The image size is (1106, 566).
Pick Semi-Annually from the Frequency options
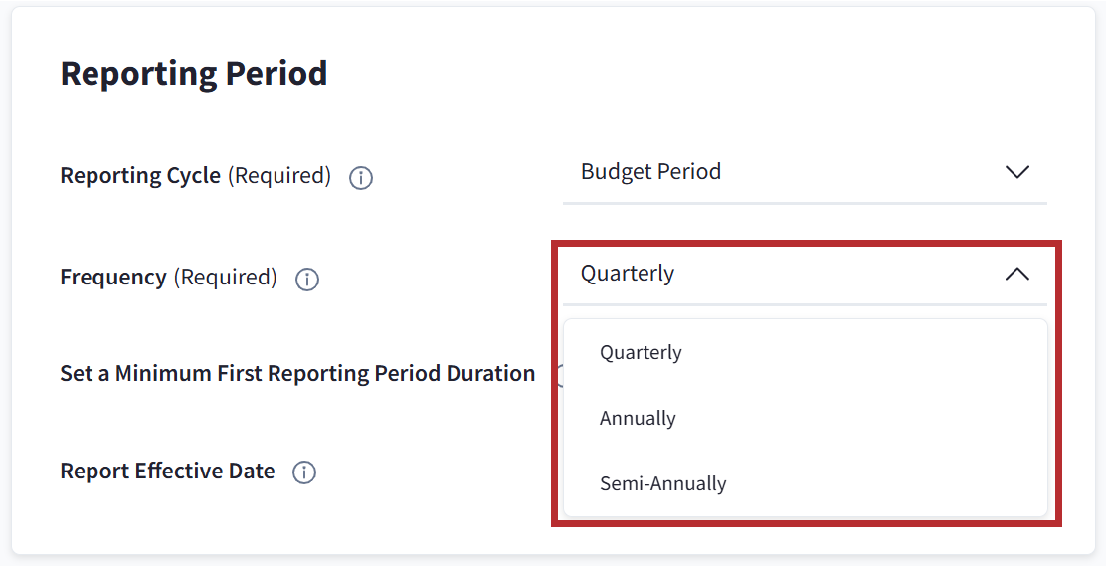(x=663, y=484)
